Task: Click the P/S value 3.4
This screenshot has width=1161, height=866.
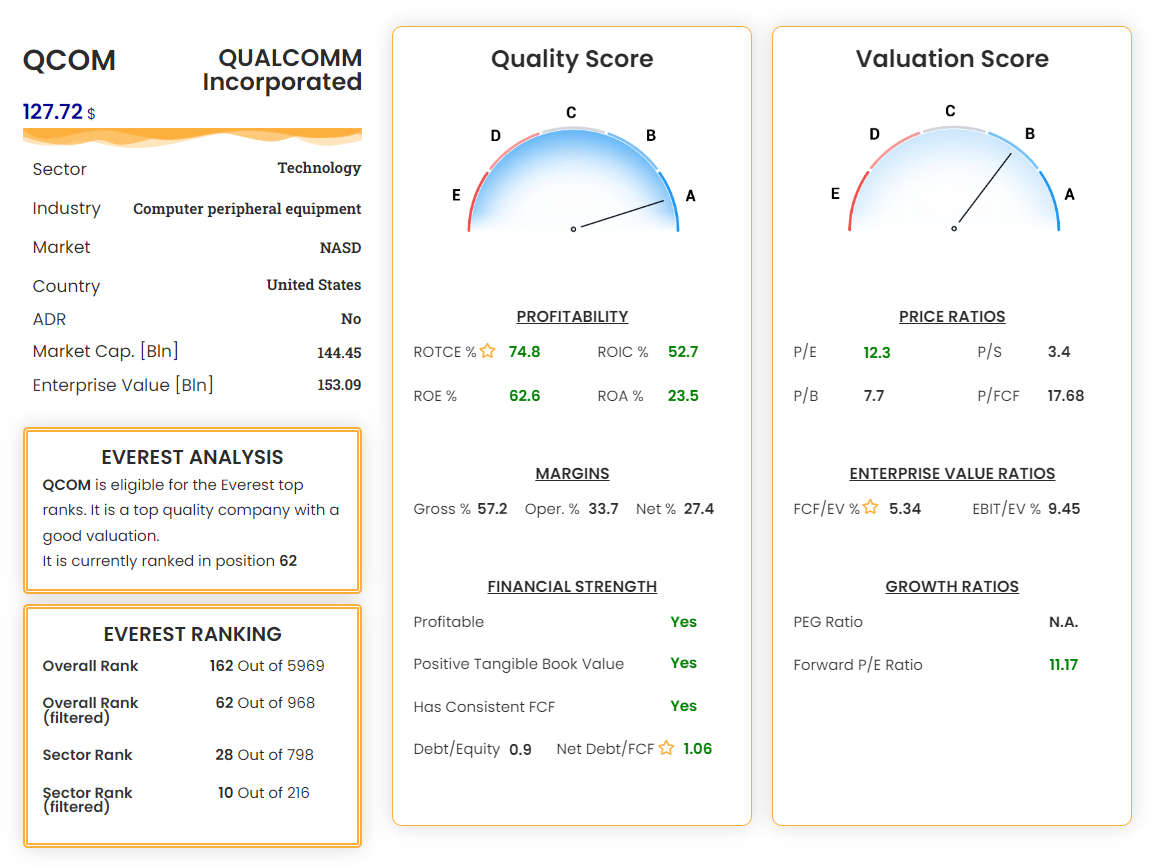Action: [1059, 352]
